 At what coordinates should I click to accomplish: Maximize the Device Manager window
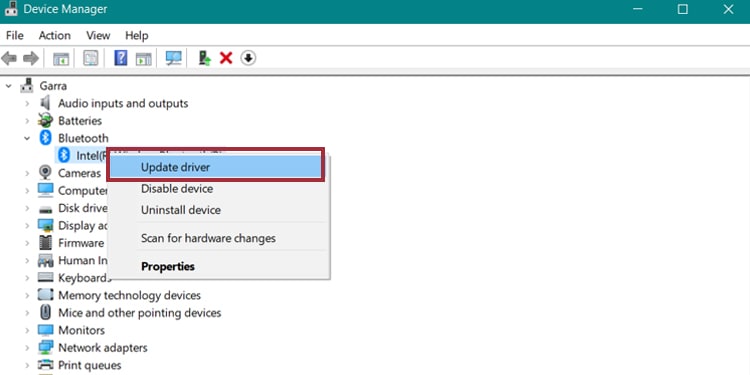(683, 9)
